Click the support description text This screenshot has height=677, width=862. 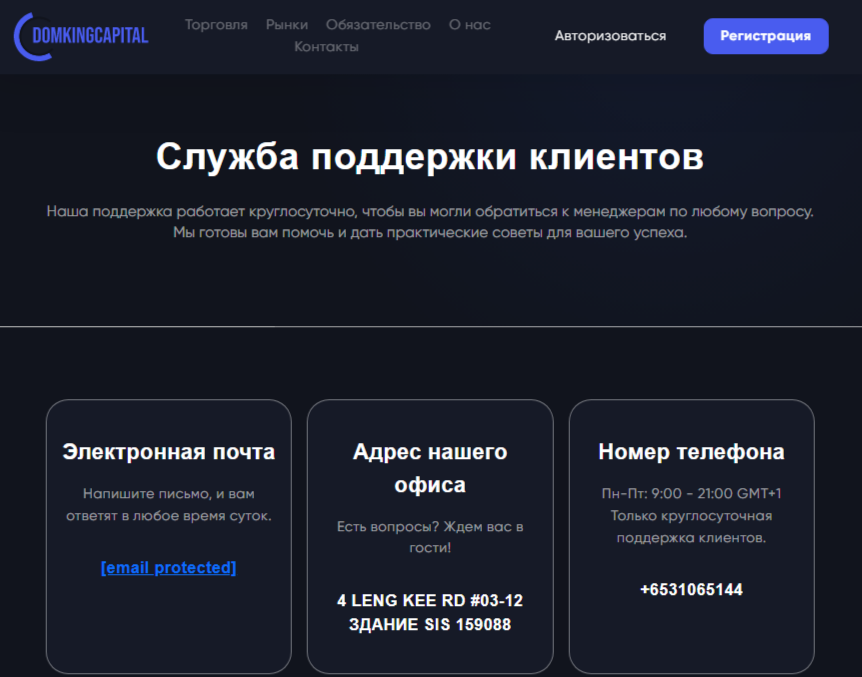click(430, 222)
